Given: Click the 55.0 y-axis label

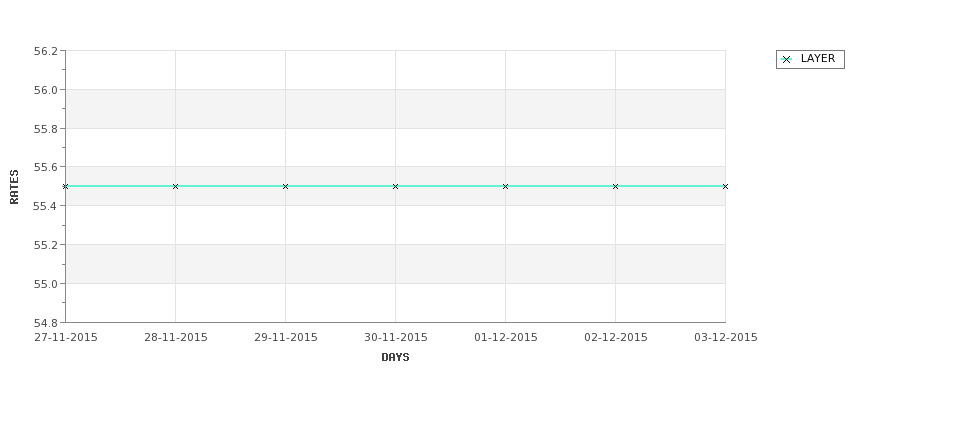Looking at the screenshot, I should [45, 284].
